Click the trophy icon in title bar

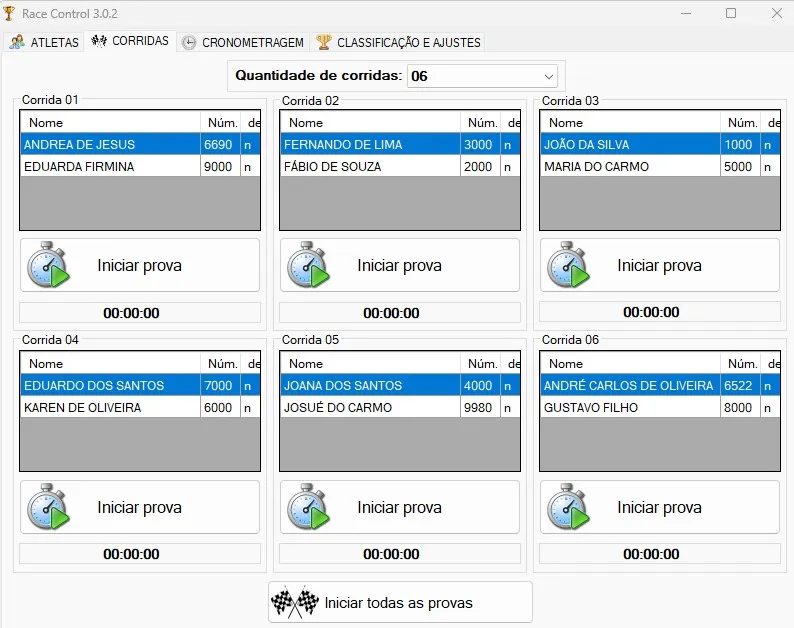10,14
